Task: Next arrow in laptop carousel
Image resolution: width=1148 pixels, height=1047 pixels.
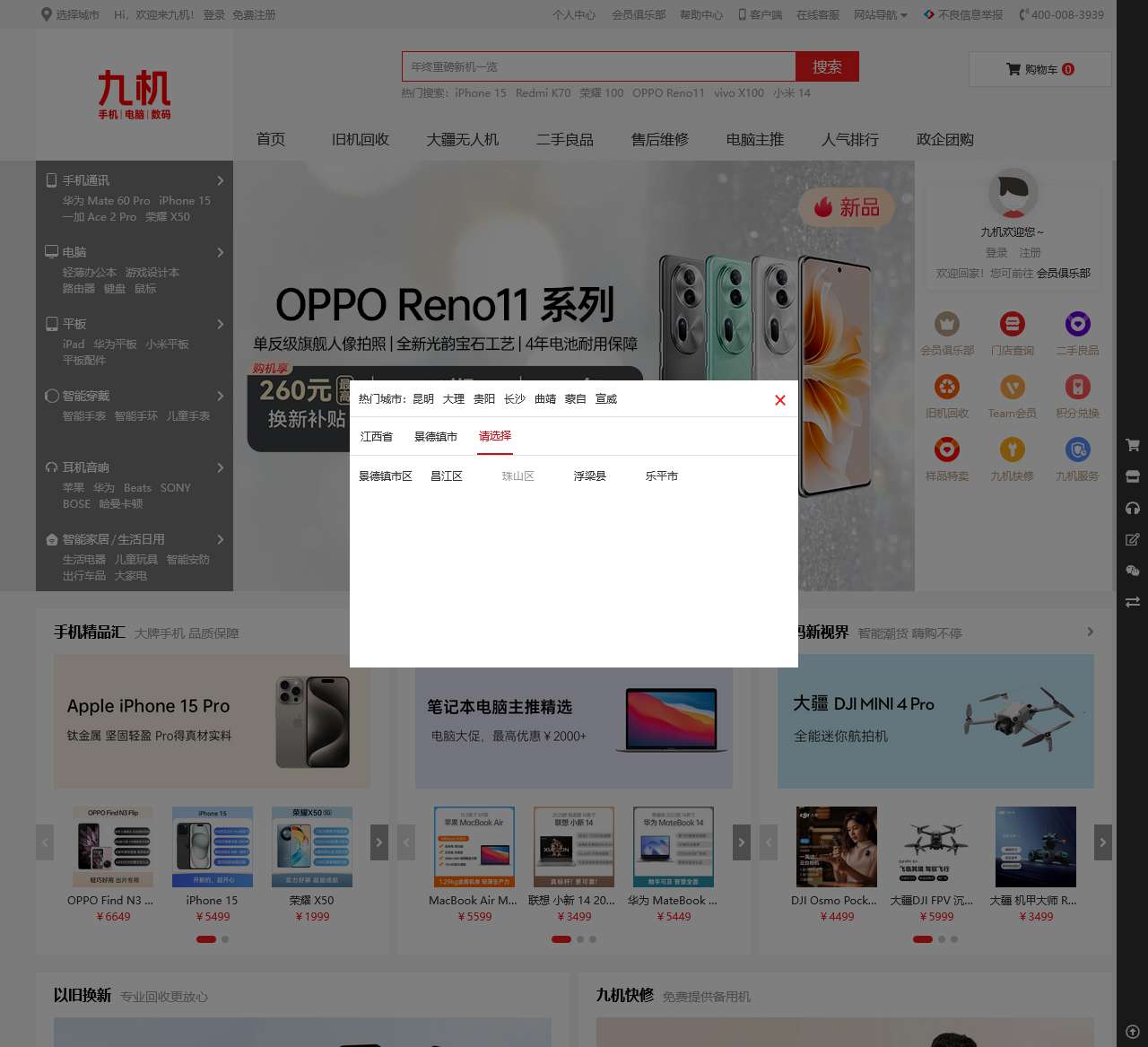Action: (x=741, y=842)
